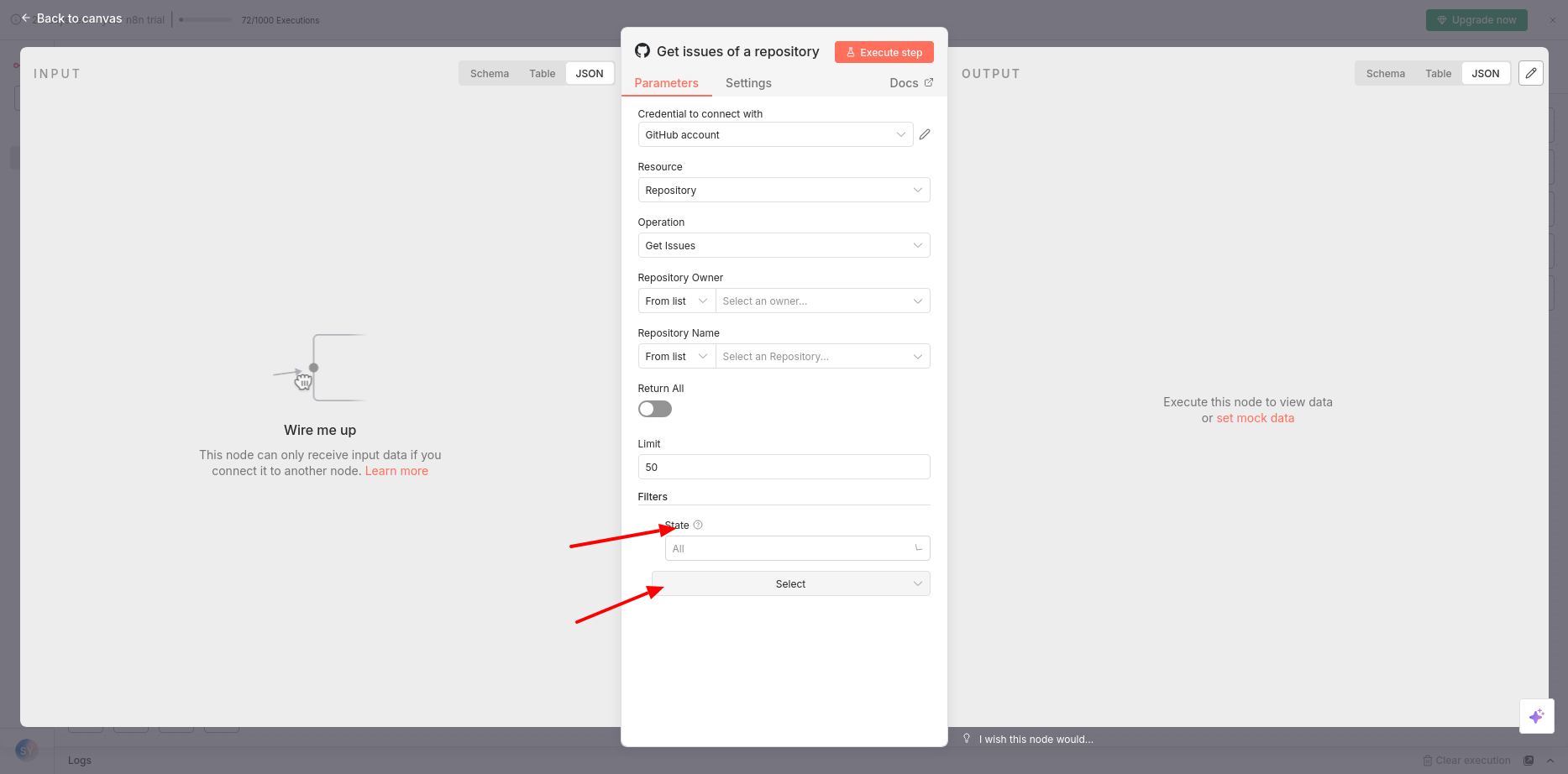Image resolution: width=1568 pixels, height=774 pixels.
Task: Click the 72/1000 Executions text
Action: (x=281, y=20)
